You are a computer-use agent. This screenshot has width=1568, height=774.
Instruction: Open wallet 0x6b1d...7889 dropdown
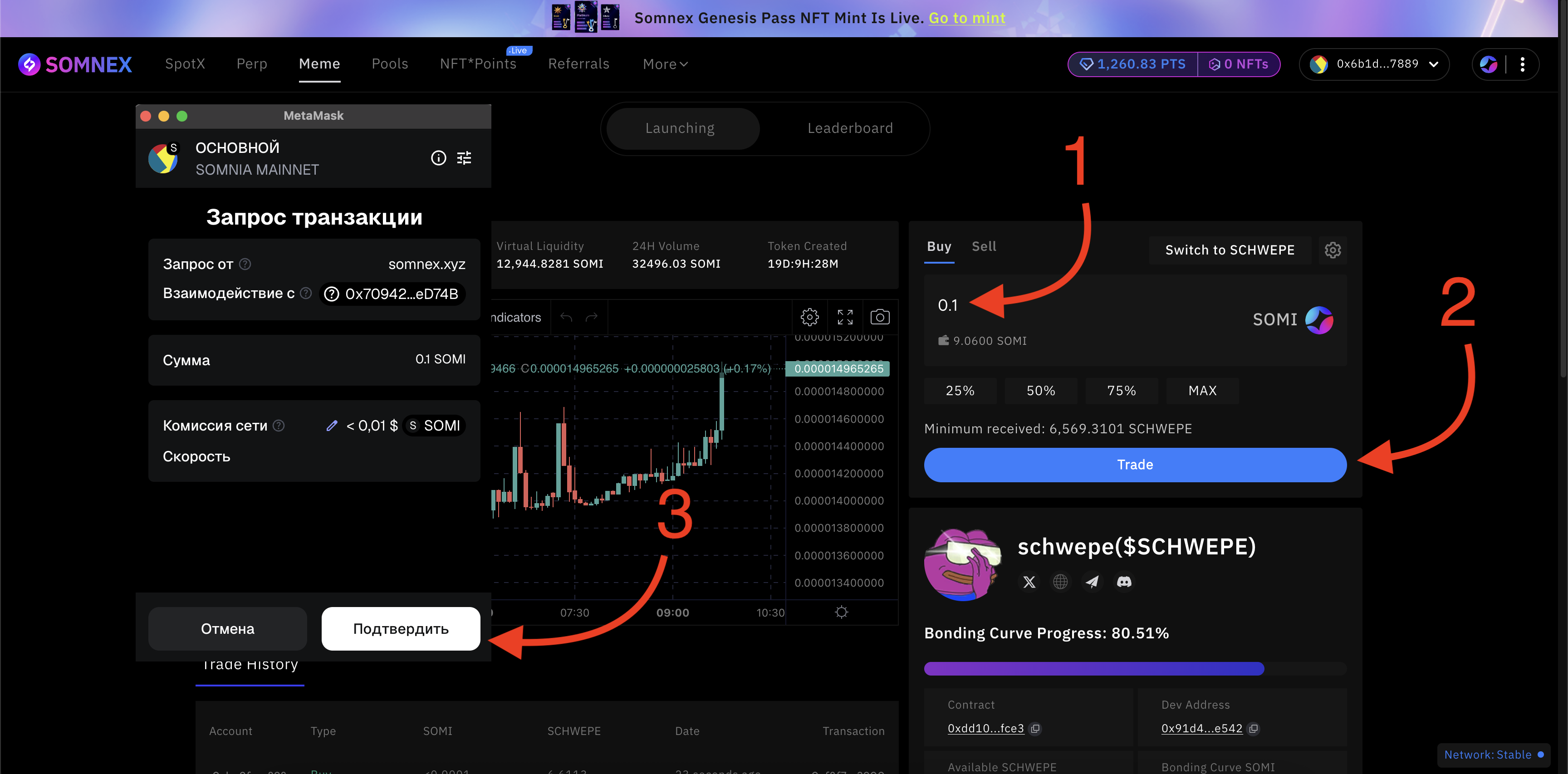[x=1374, y=64]
